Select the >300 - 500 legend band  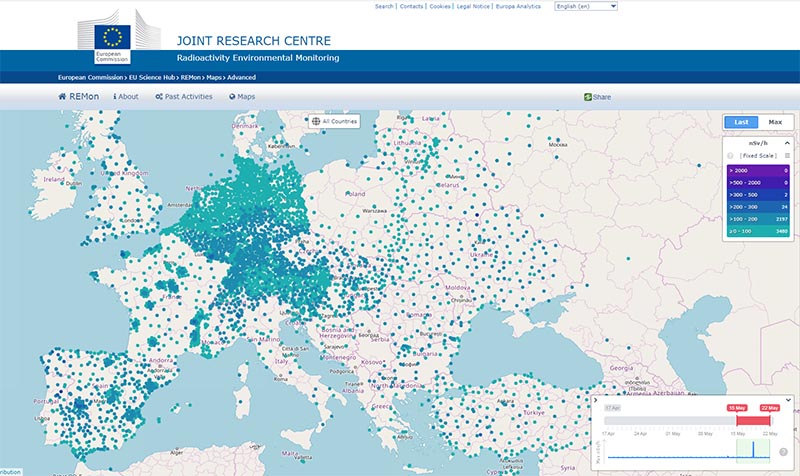[758, 195]
